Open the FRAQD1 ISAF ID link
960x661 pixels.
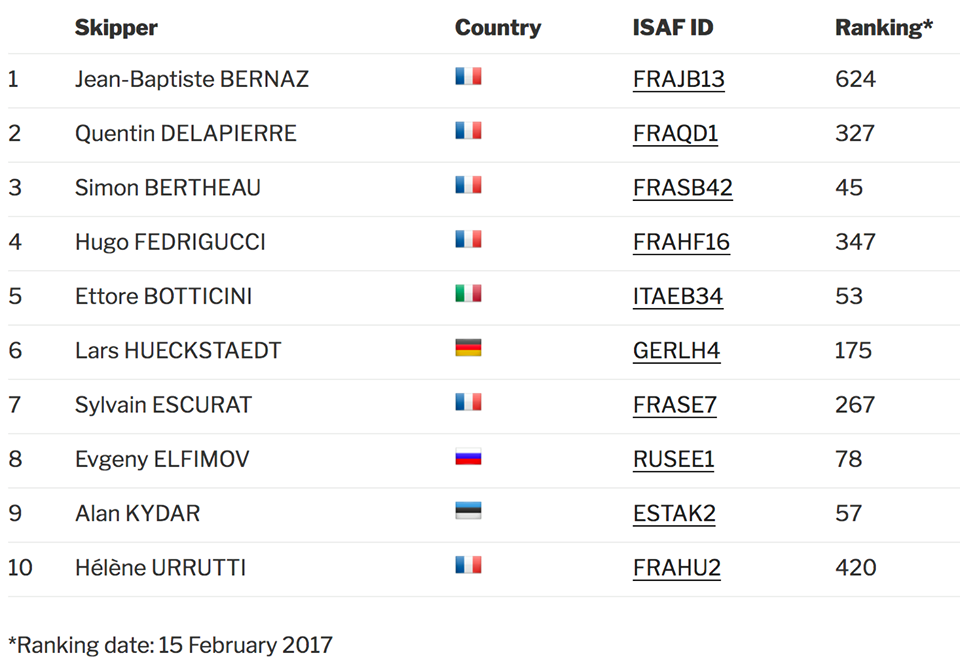[675, 133]
